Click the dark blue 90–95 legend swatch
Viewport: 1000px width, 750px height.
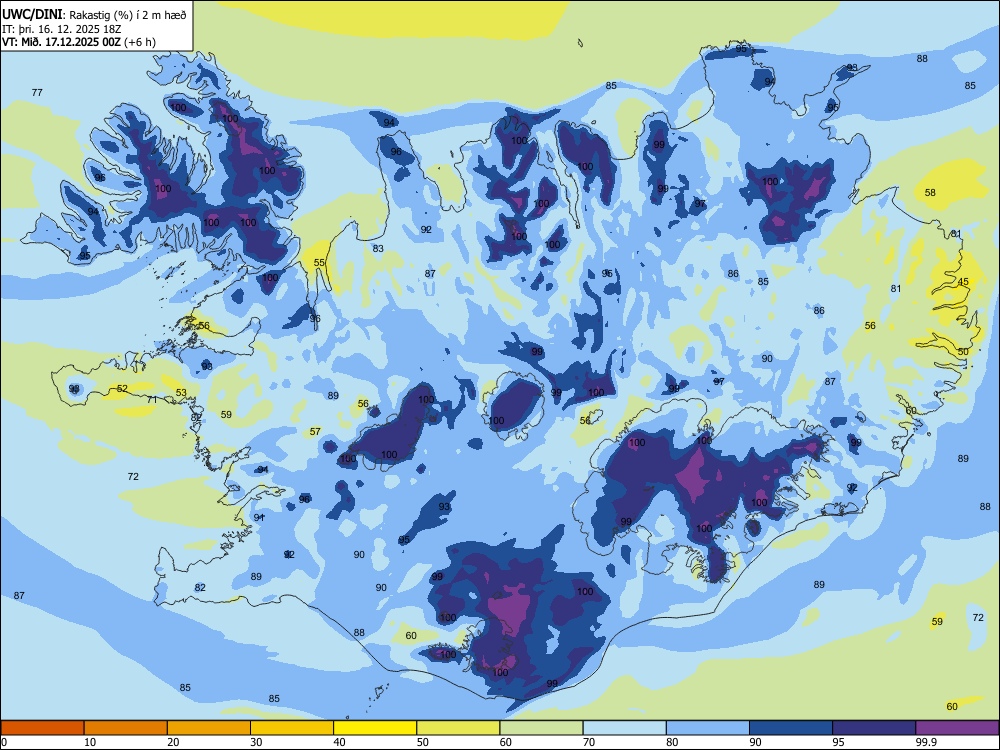pos(791,728)
